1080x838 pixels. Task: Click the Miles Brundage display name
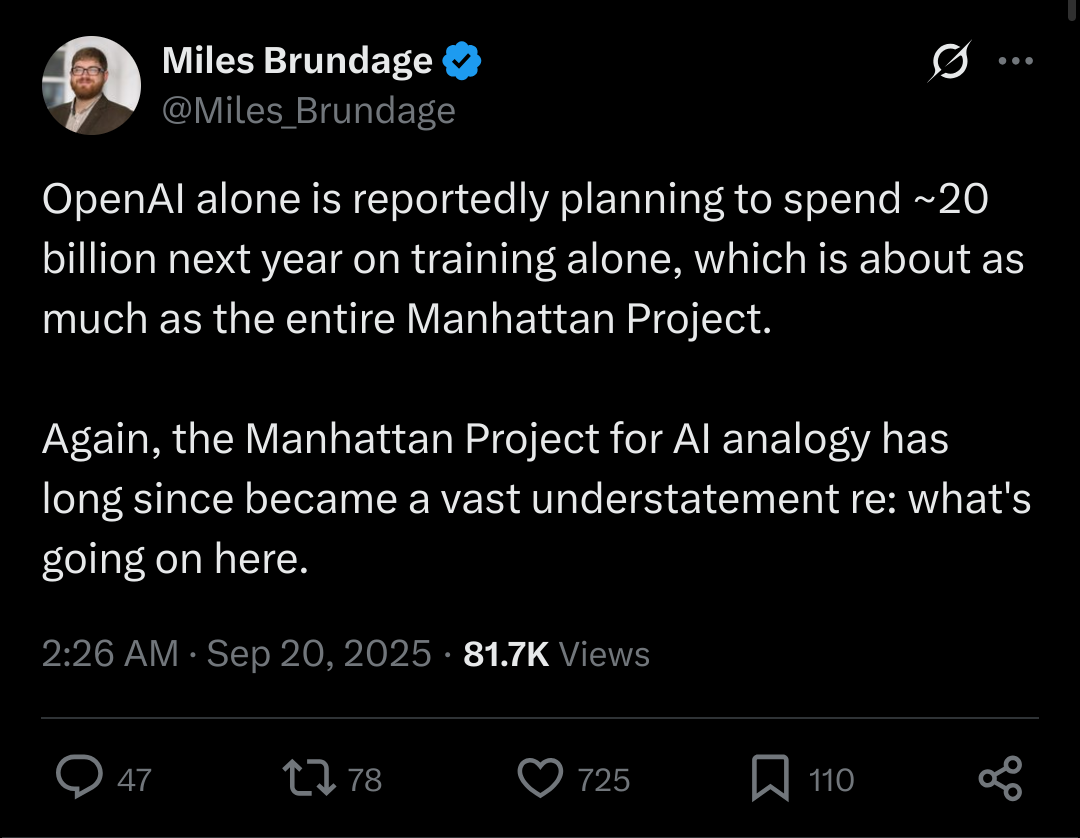coord(297,62)
